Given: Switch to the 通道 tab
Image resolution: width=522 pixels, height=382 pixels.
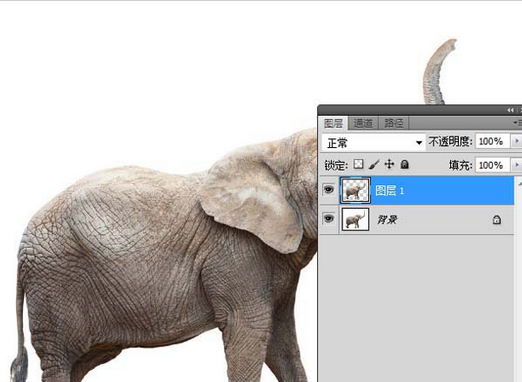Looking at the screenshot, I should pyautogui.click(x=363, y=123).
